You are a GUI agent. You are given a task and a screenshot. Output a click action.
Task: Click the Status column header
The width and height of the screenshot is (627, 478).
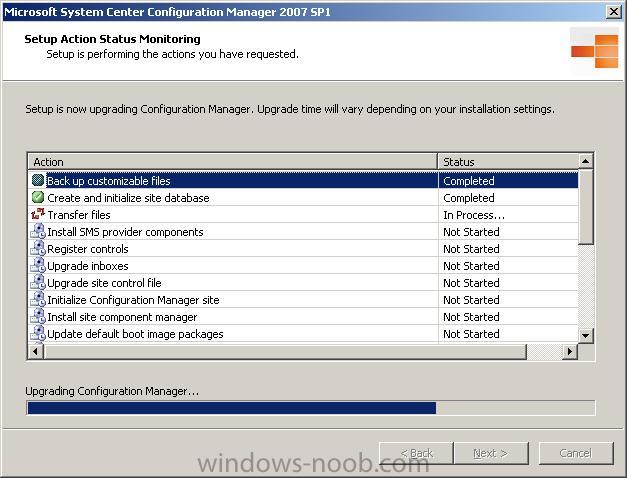(x=508, y=162)
